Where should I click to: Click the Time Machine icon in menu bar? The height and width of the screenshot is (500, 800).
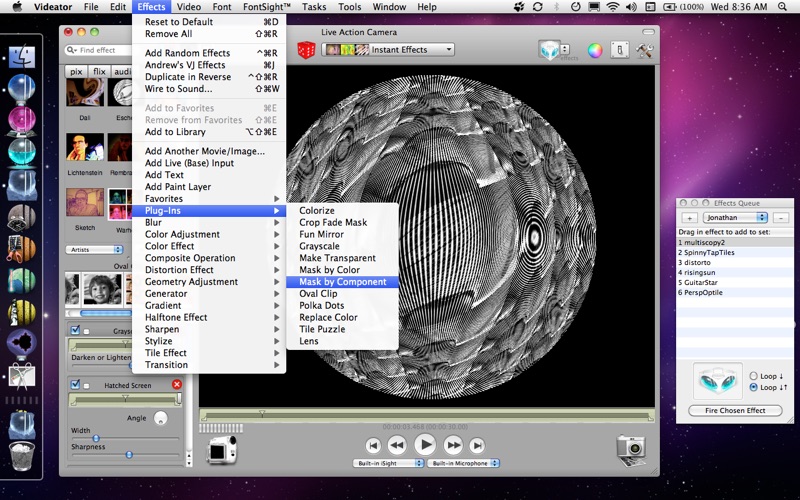pos(576,7)
